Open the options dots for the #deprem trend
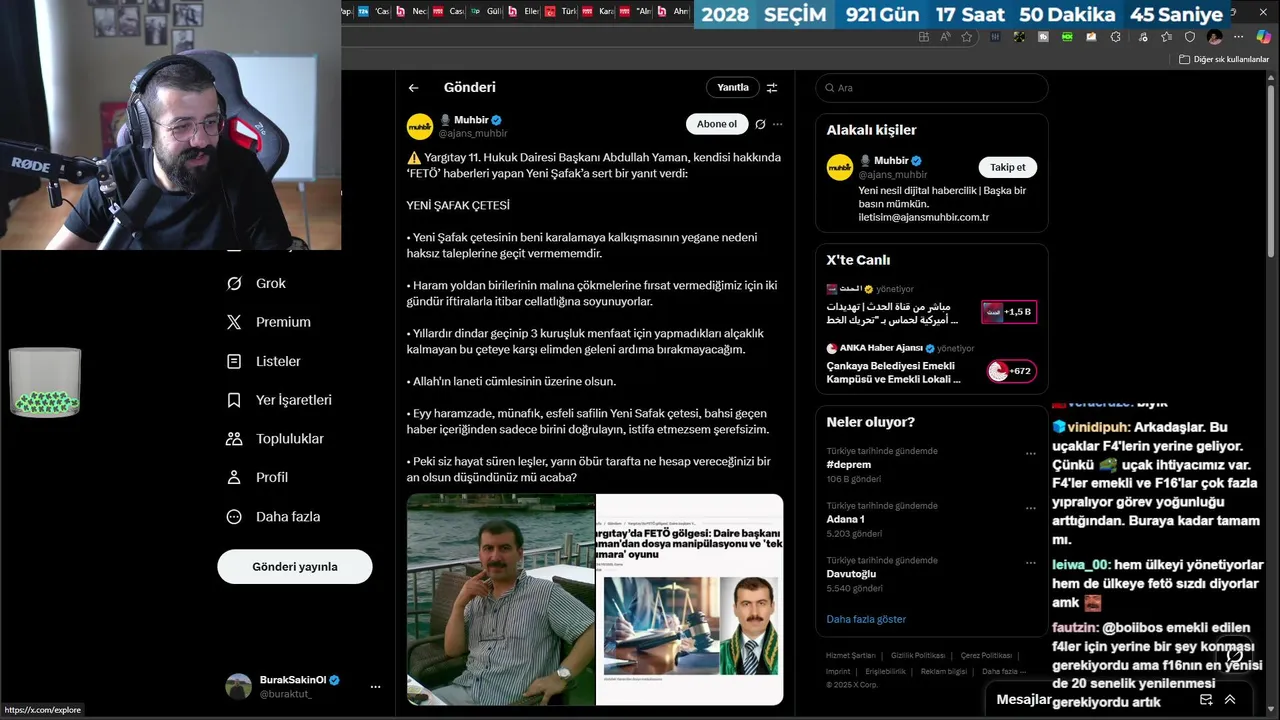The image size is (1280, 720). tap(1030, 453)
